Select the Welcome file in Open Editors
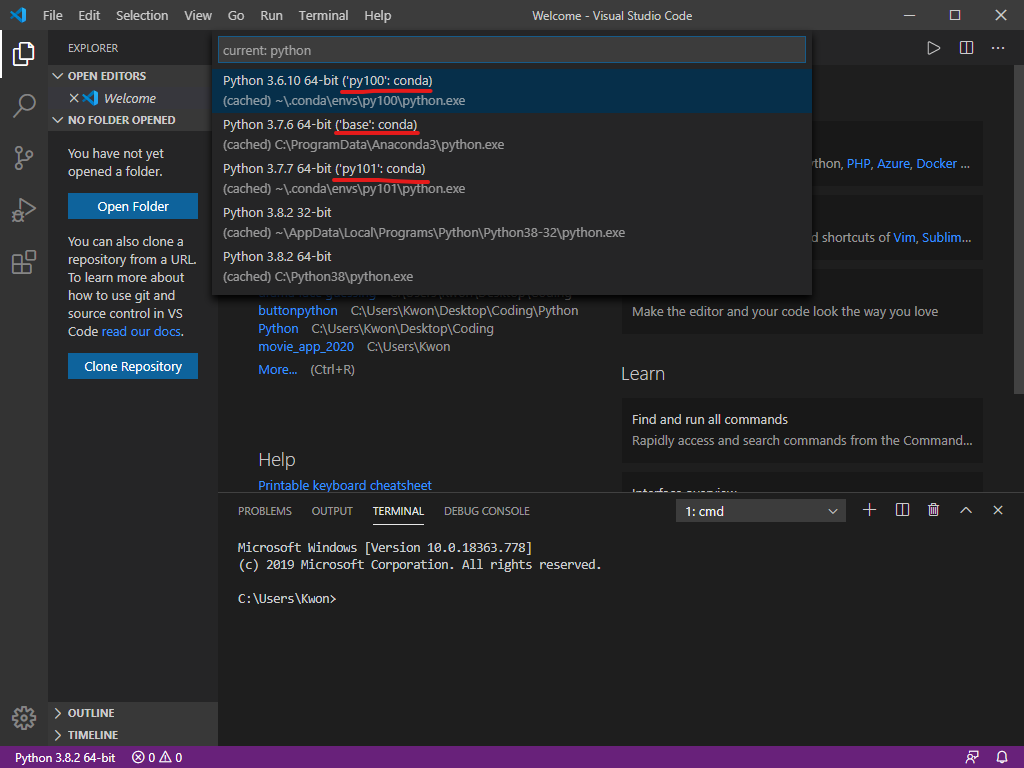This screenshot has height=768, width=1024. (130, 98)
